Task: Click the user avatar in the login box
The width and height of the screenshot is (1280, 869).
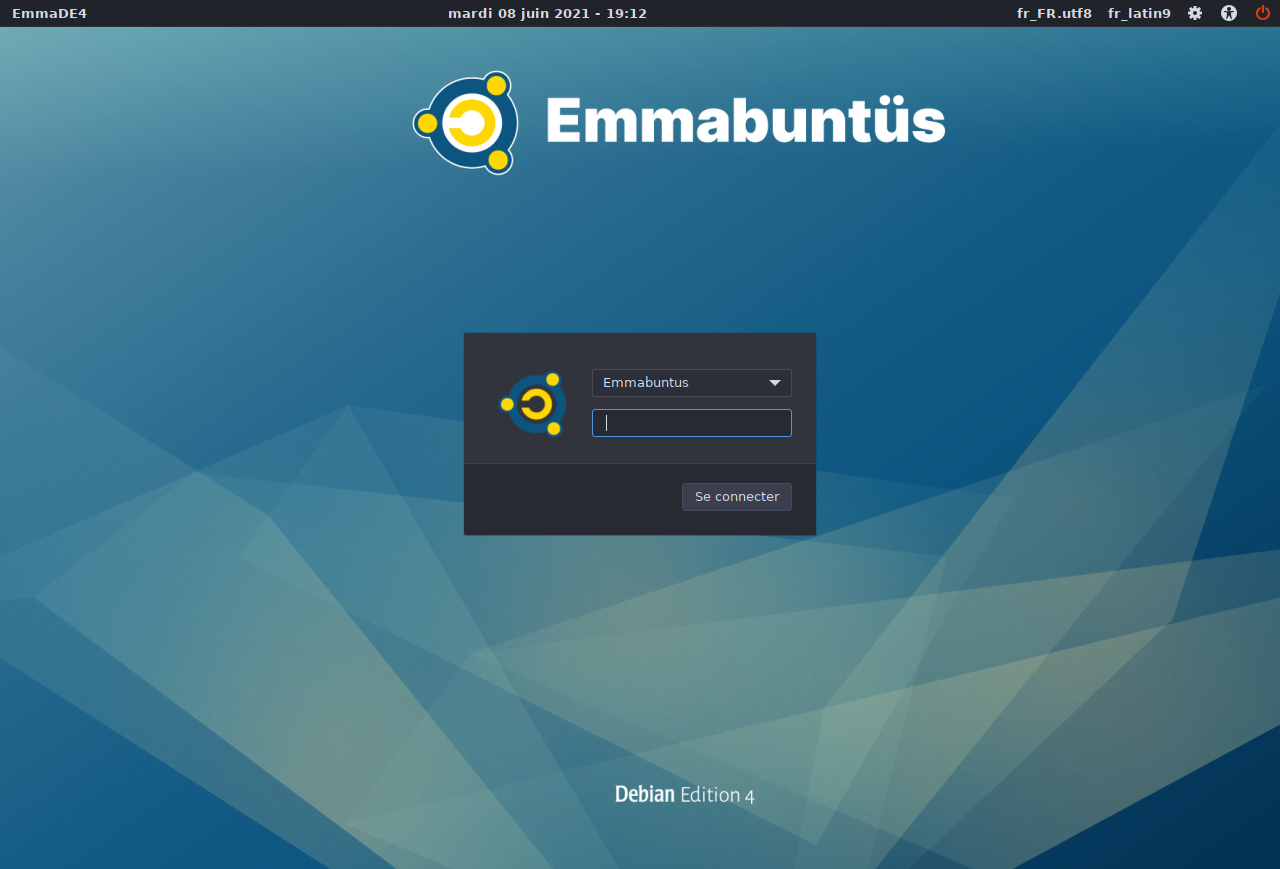Action: click(532, 404)
